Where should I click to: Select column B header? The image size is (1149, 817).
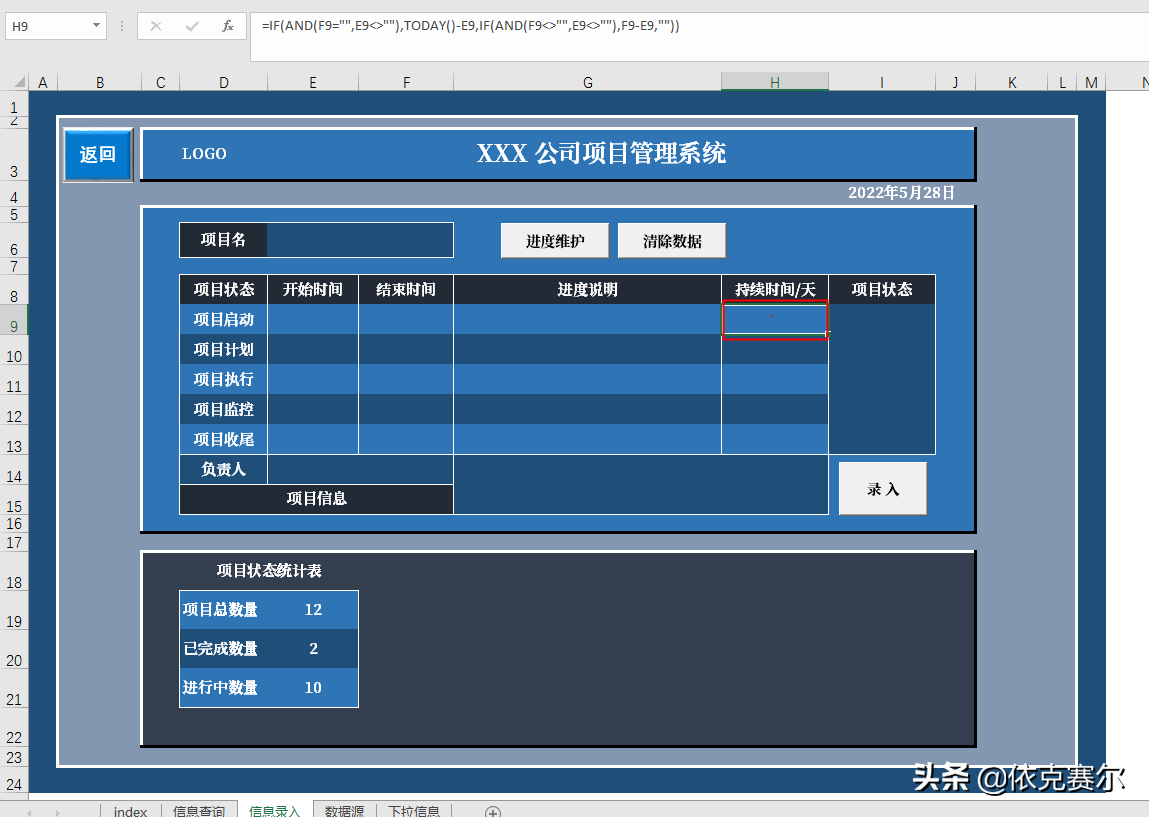[100, 82]
